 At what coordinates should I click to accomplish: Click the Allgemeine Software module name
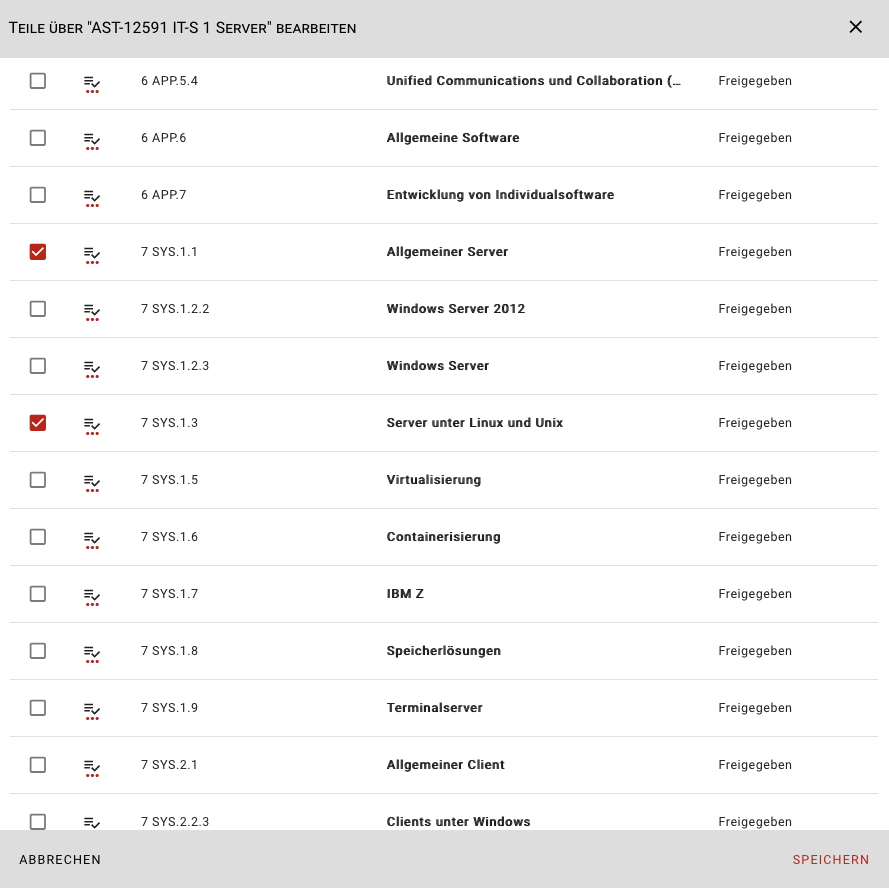[452, 138]
